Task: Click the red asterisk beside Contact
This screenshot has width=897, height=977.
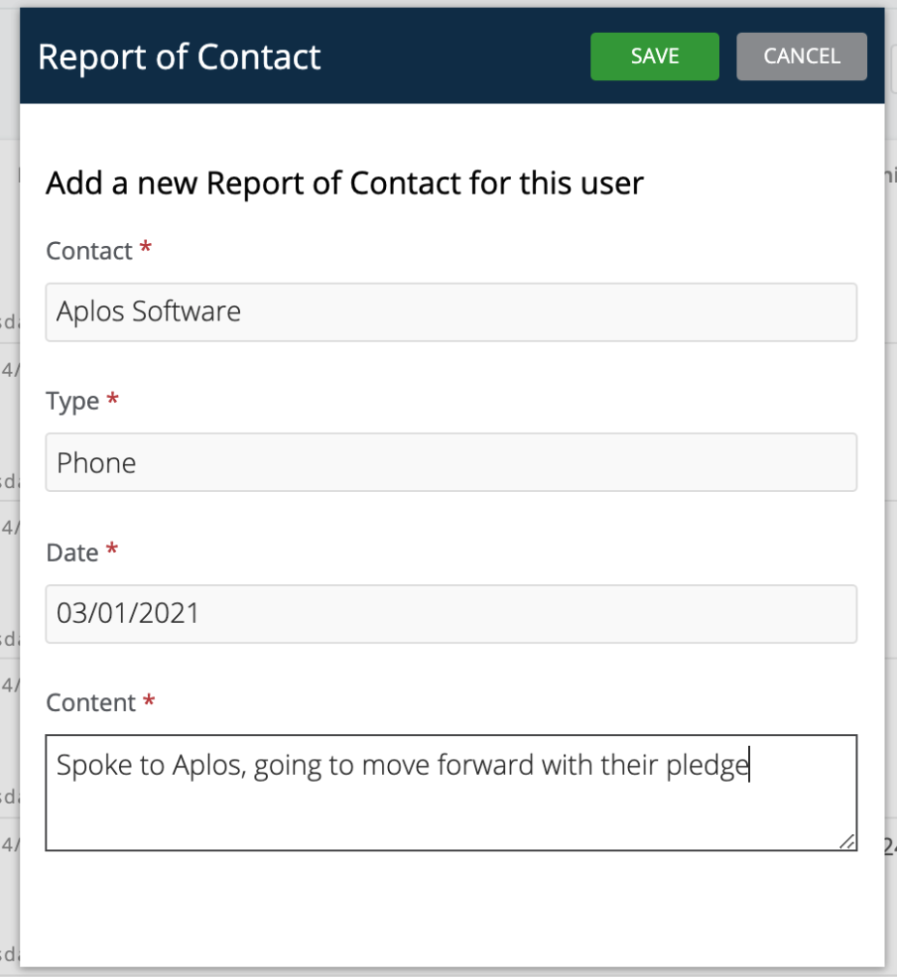Action: click(x=145, y=246)
